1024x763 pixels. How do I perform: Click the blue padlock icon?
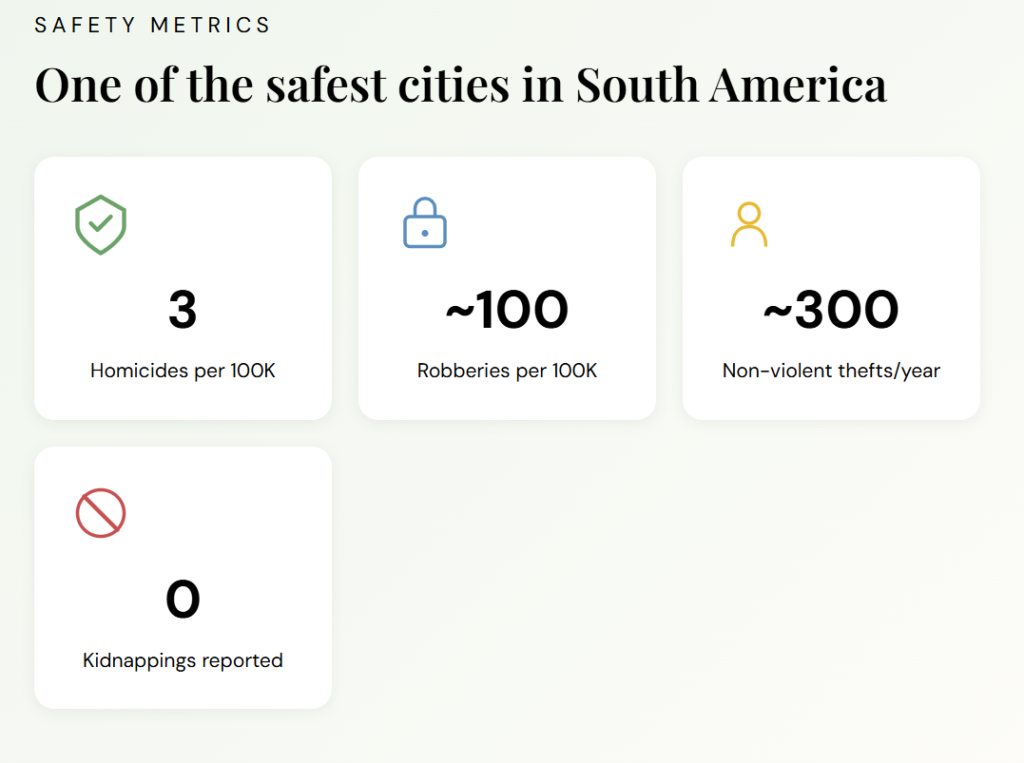click(x=425, y=223)
